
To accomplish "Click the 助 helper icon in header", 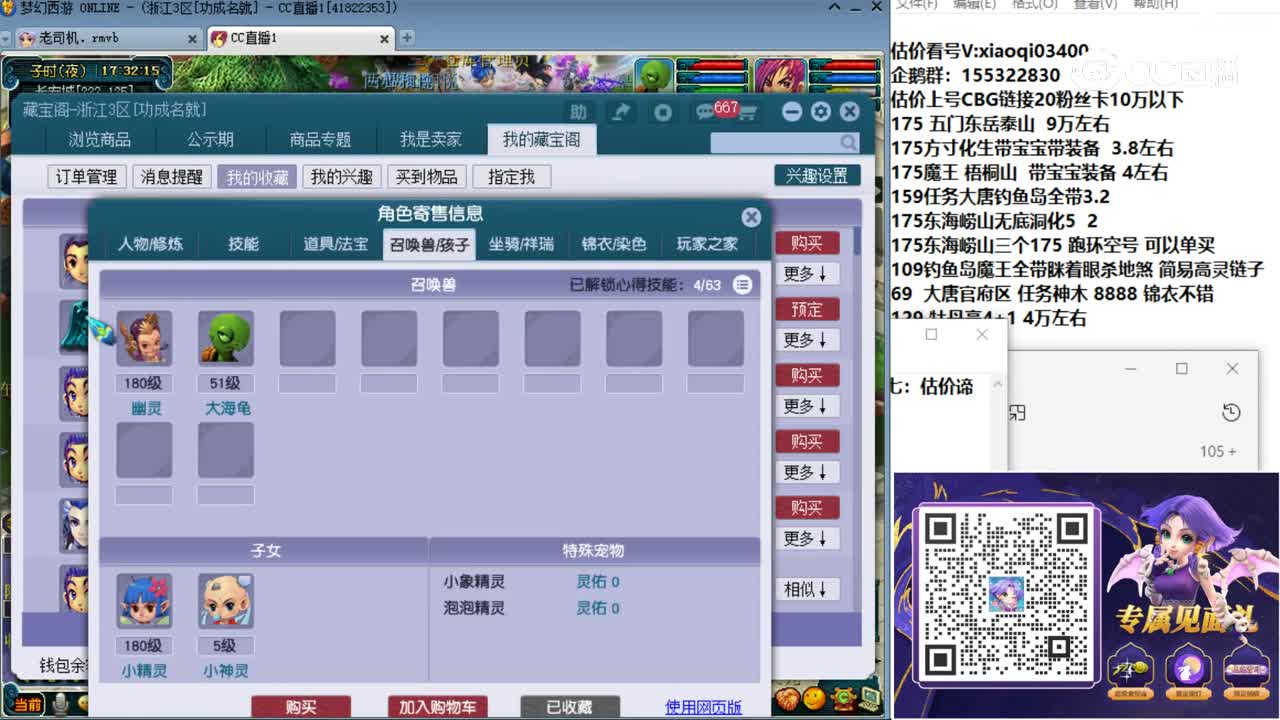I will pyautogui.click(x=578, y=112).
